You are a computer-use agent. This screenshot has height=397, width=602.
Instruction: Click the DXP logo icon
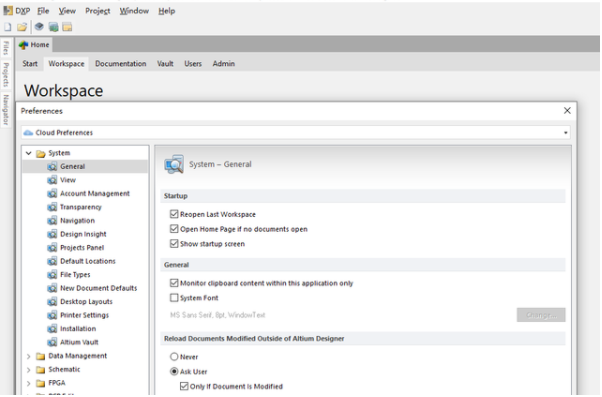[x=8, y=11]
